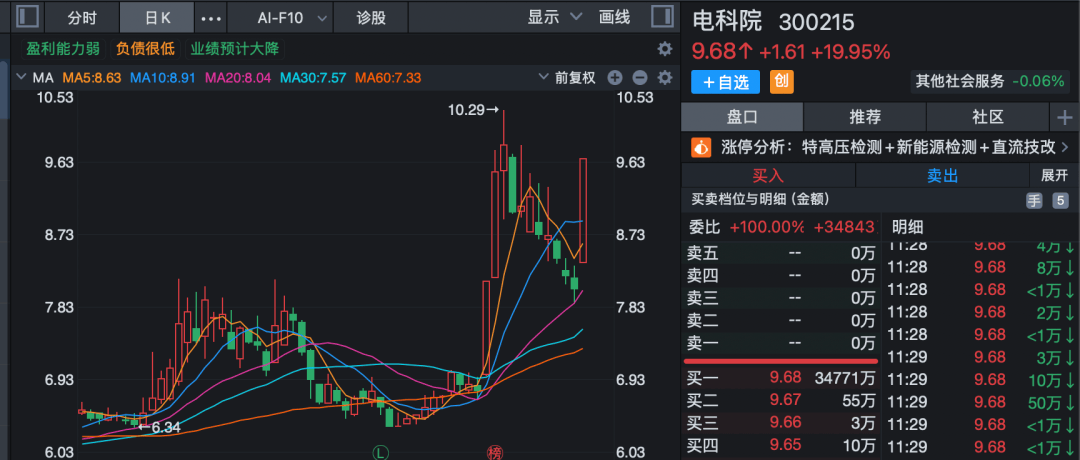Collapse the MA indicator row
The height and width of the screenshot is (460, 1080).
[20, 78]
